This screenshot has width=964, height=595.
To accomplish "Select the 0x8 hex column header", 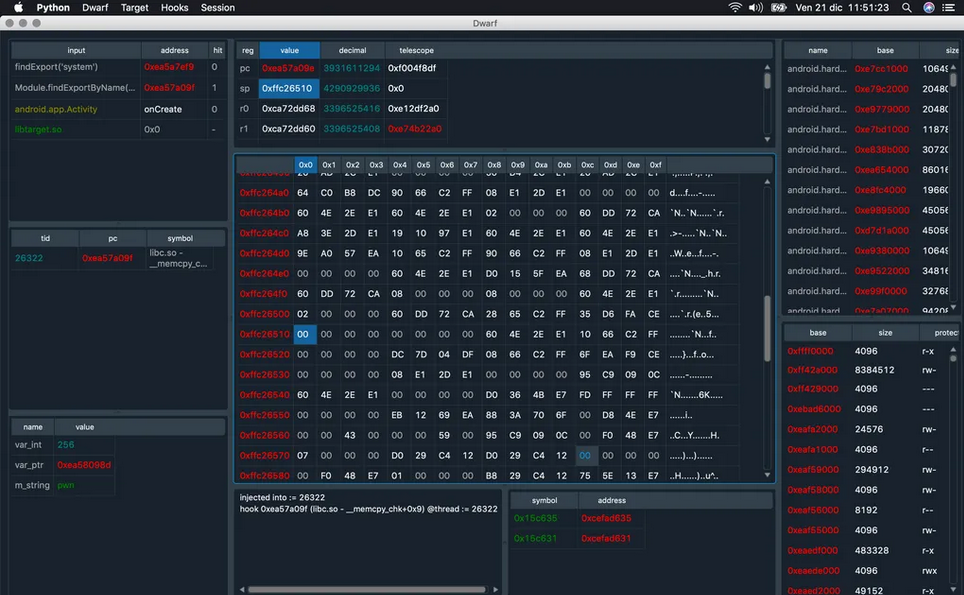I will coord(494,165).
